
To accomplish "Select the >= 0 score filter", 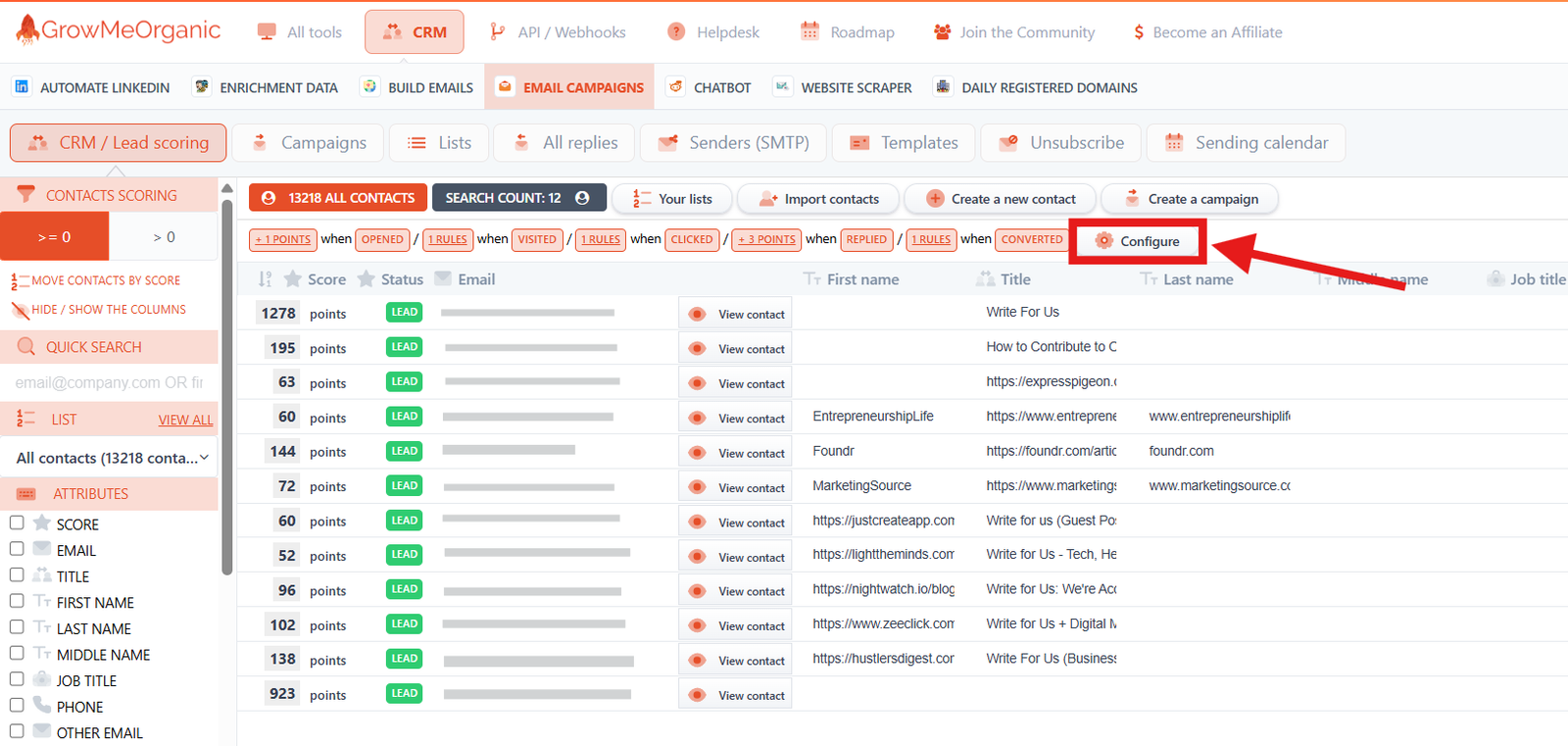I will coord(54,236).
